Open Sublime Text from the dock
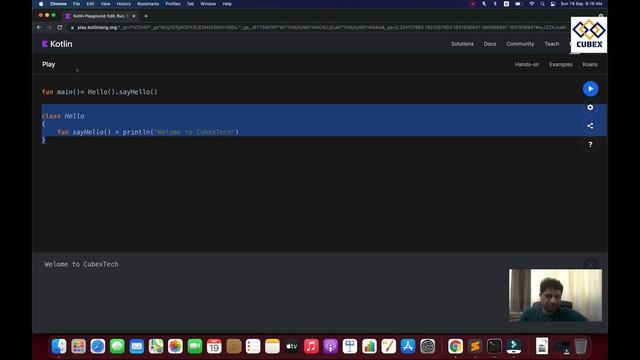640x360 pixels. click(475, 346)
